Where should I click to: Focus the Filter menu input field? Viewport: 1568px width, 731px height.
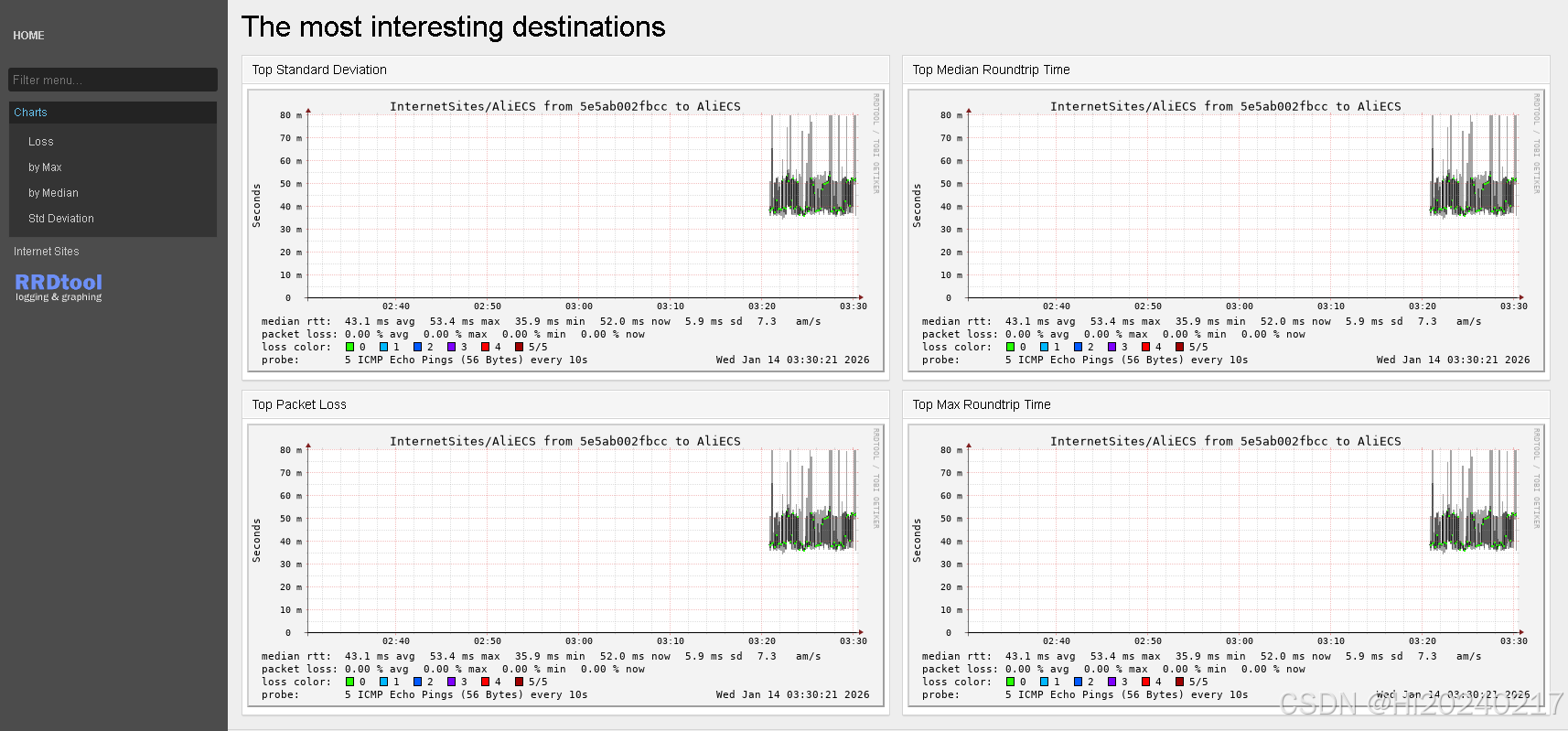pos(113,80)
